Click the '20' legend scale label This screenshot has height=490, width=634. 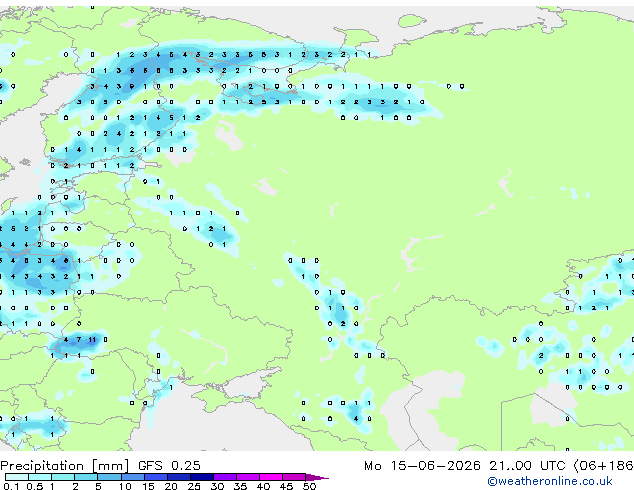coord(171,486)
